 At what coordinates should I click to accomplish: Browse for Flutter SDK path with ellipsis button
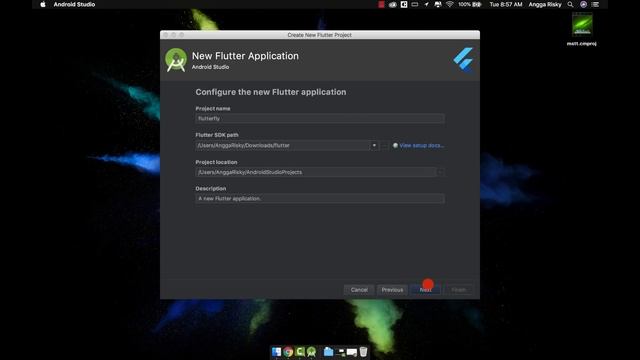[385, 145]
